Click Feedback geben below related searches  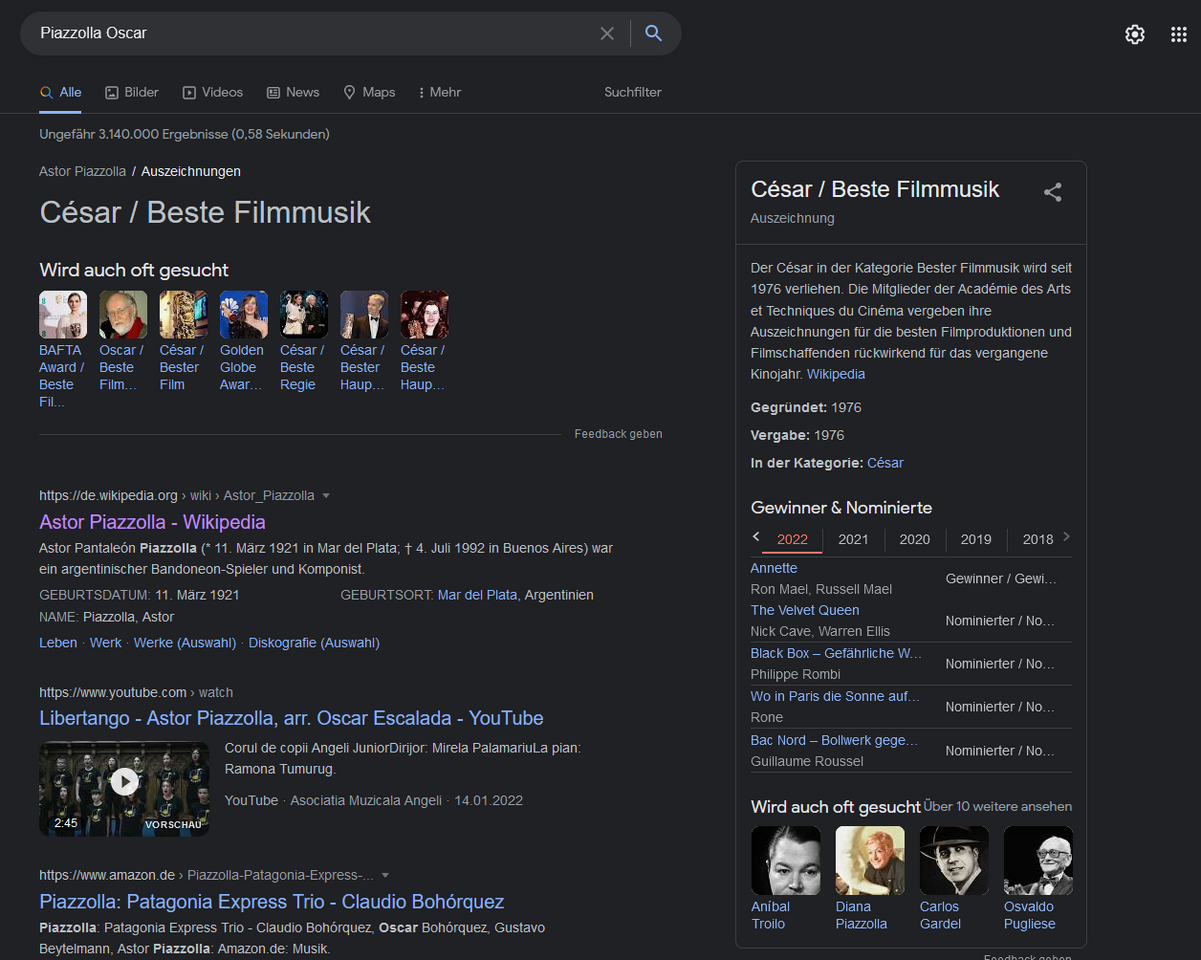tap(618, 434)
